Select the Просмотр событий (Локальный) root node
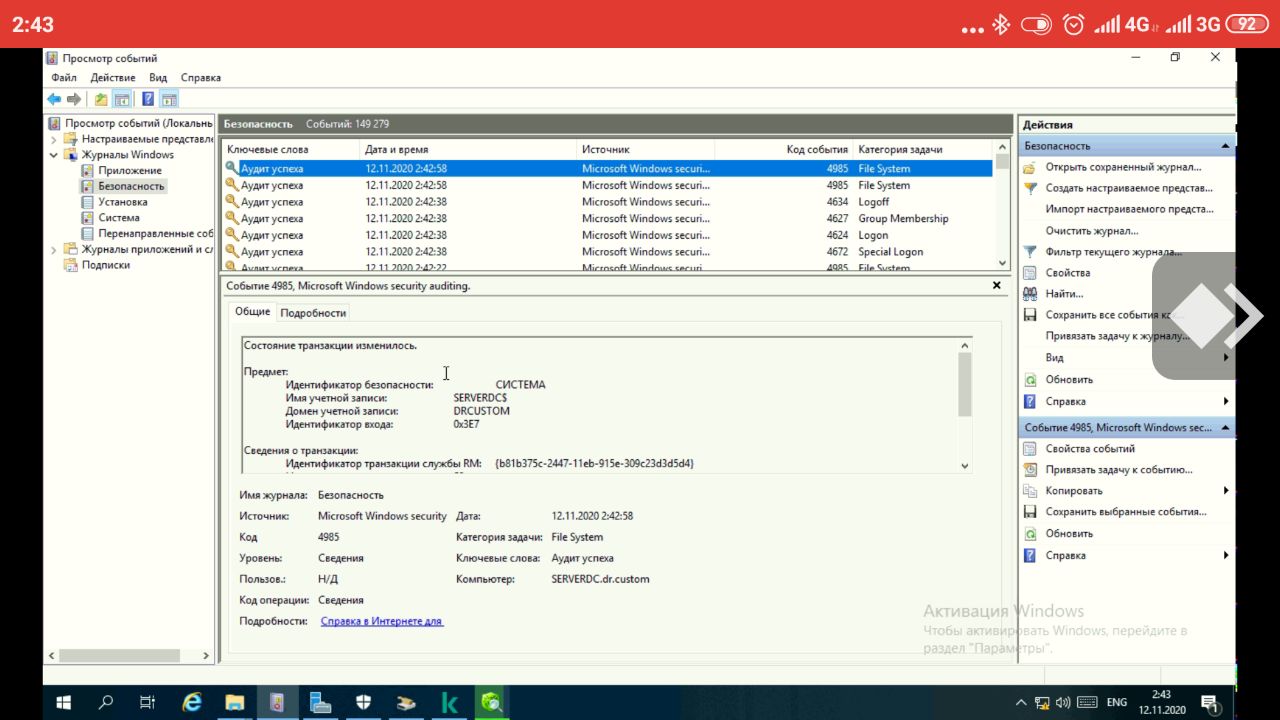The width and height of the screenshot is (1280, 720). coord(130,123)
